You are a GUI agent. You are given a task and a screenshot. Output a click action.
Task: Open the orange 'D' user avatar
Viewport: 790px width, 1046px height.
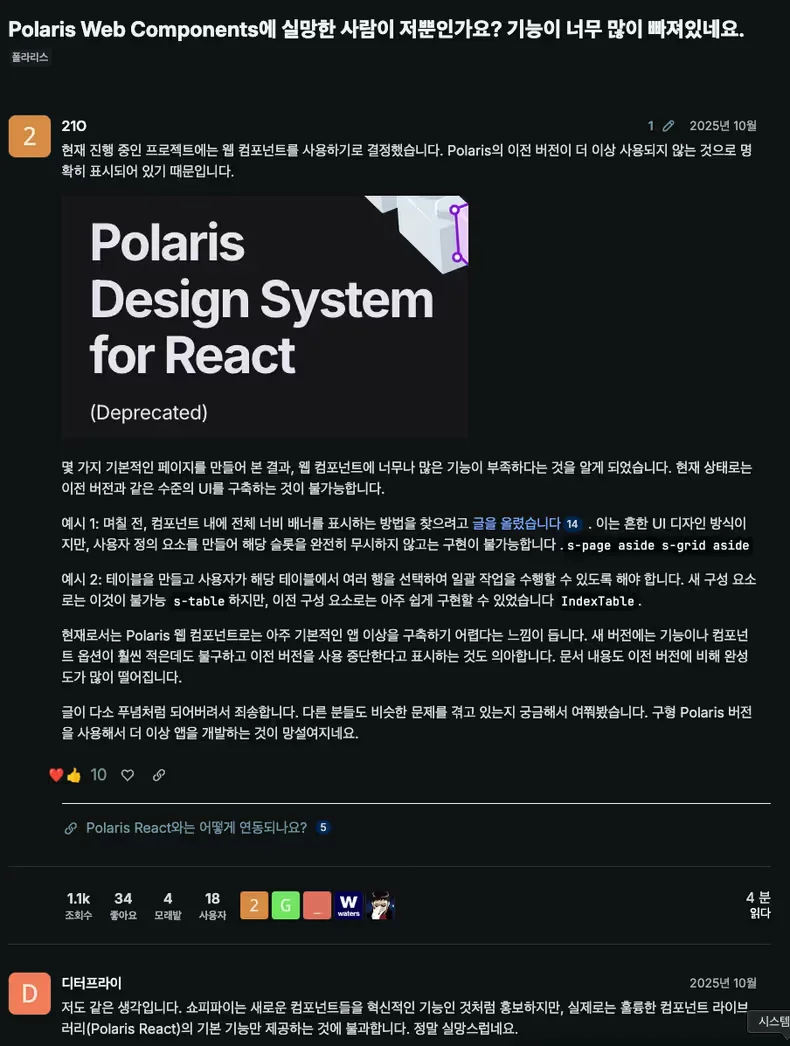pyautogui.click(x=29, y=993)
